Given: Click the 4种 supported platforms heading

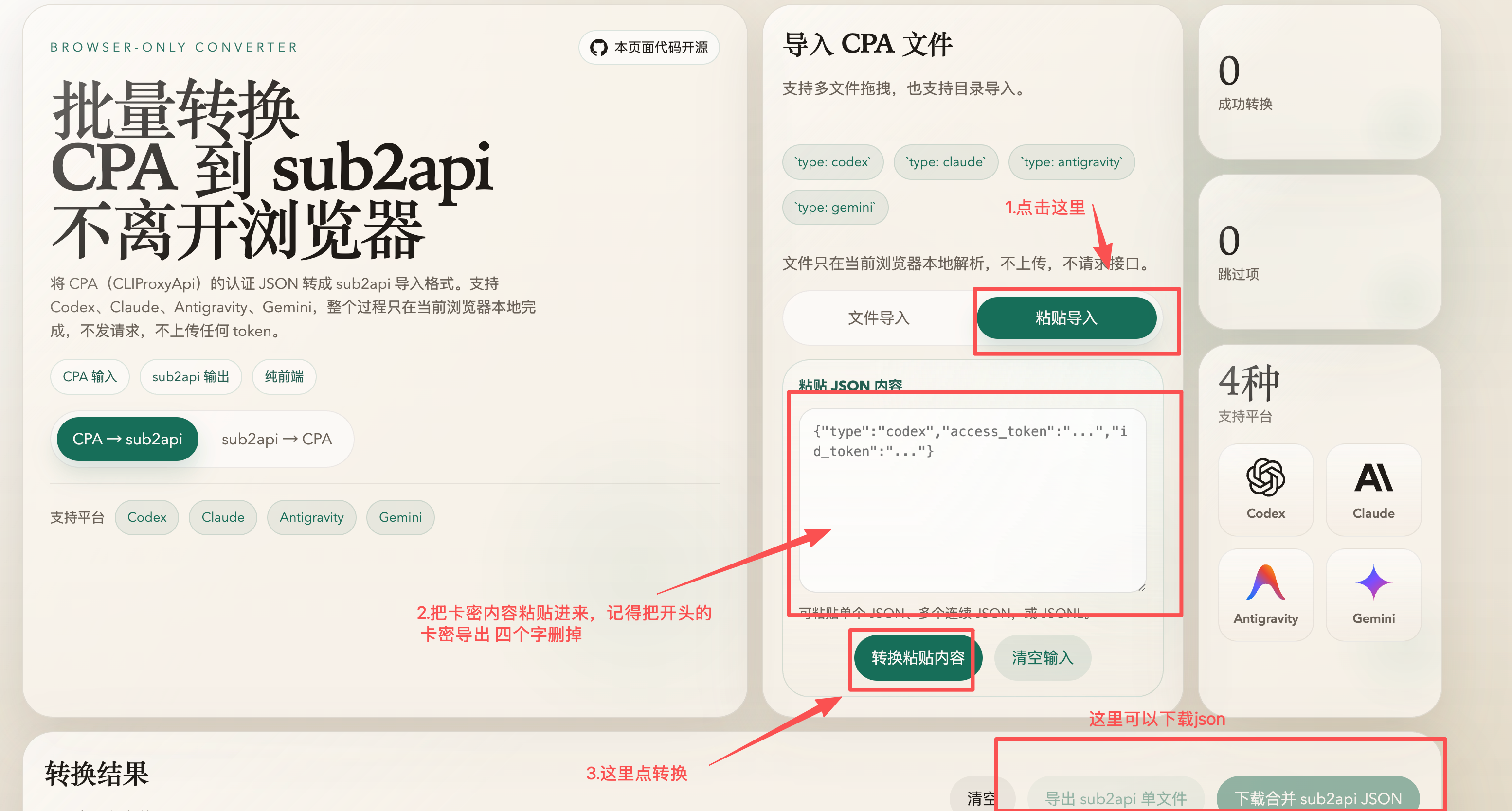Looking at the screenshot, I should click(1248, 382).
